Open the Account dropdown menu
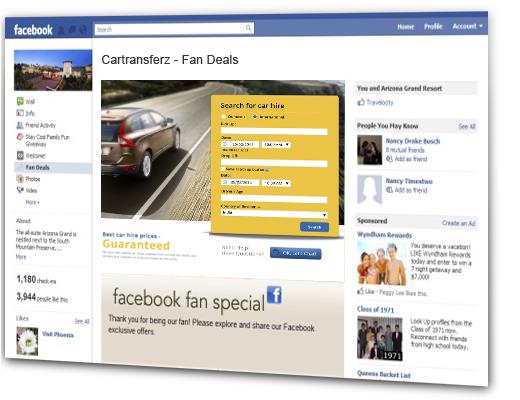This screenshot has width=520, height=400. click(x=467, y=26)
